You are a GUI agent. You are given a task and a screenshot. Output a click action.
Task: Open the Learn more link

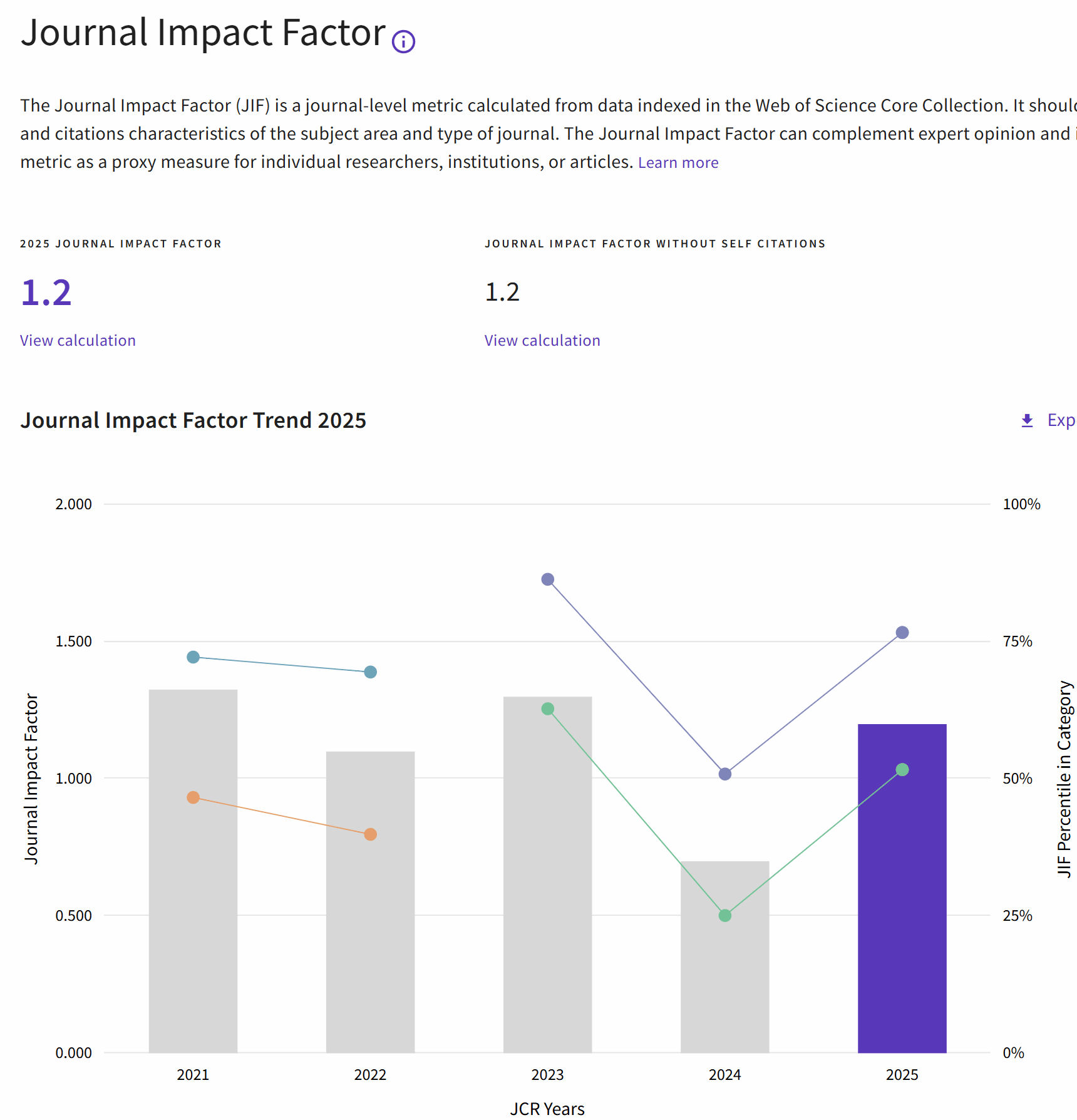[x=678, y=163]
